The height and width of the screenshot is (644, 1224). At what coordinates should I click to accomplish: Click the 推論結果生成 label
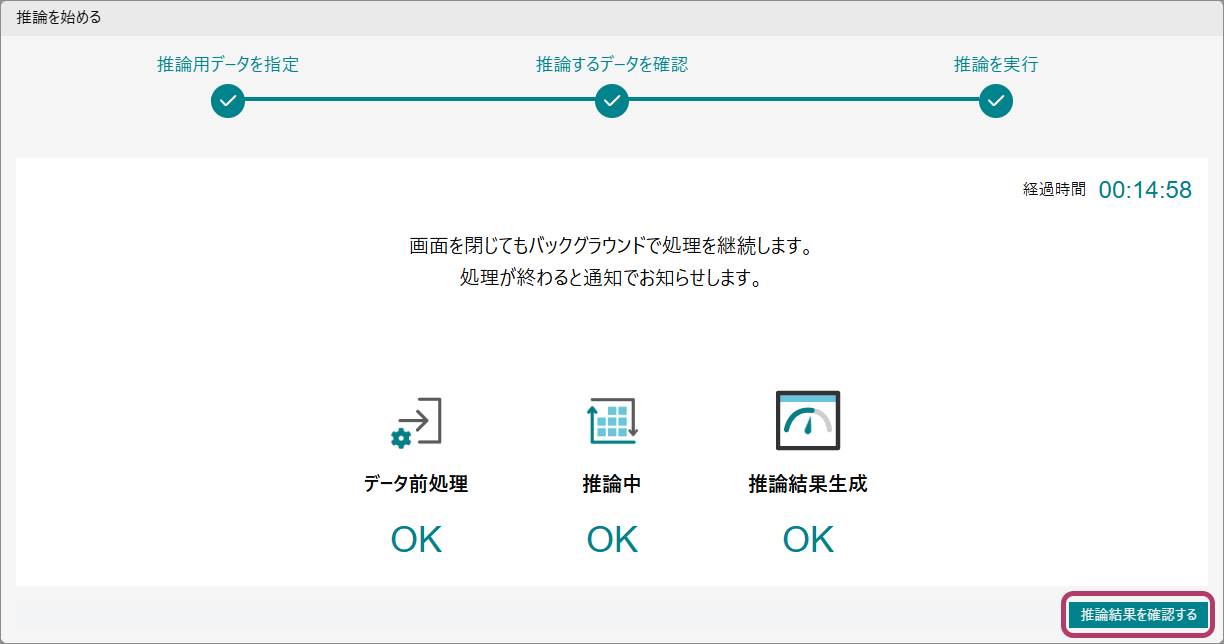(808, 485)
